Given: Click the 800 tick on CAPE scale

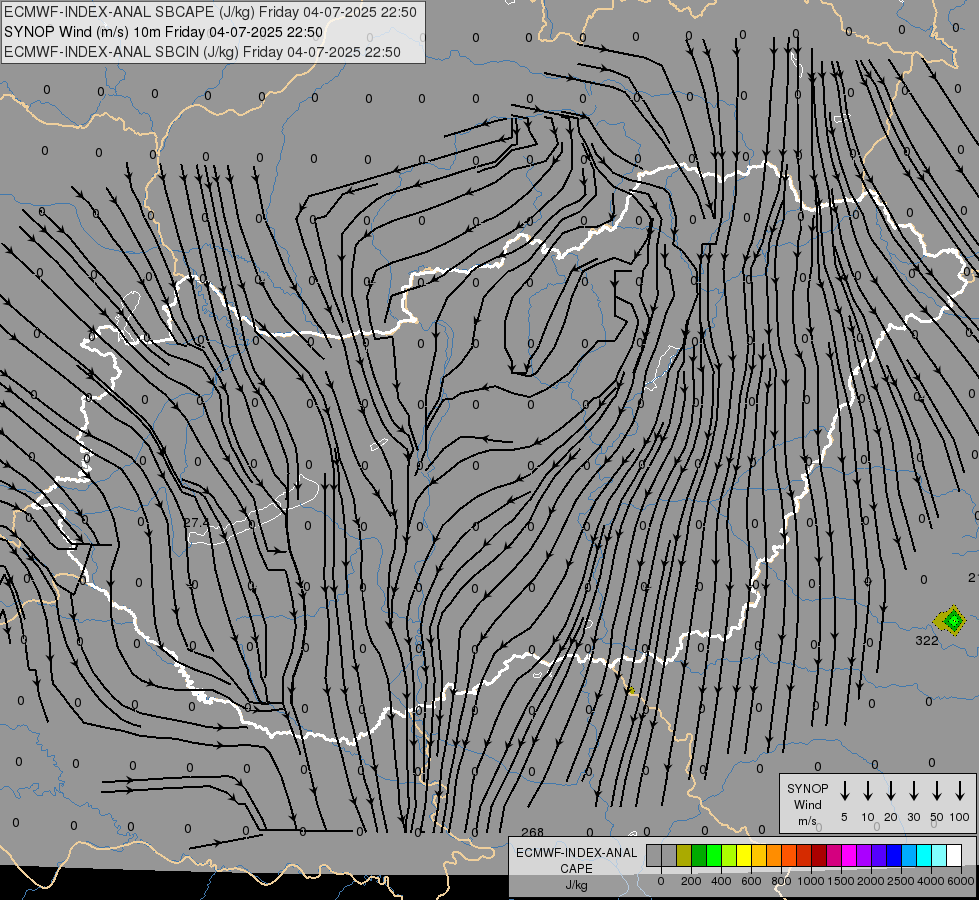Looking at the screenshot, I should pos(781,881).
